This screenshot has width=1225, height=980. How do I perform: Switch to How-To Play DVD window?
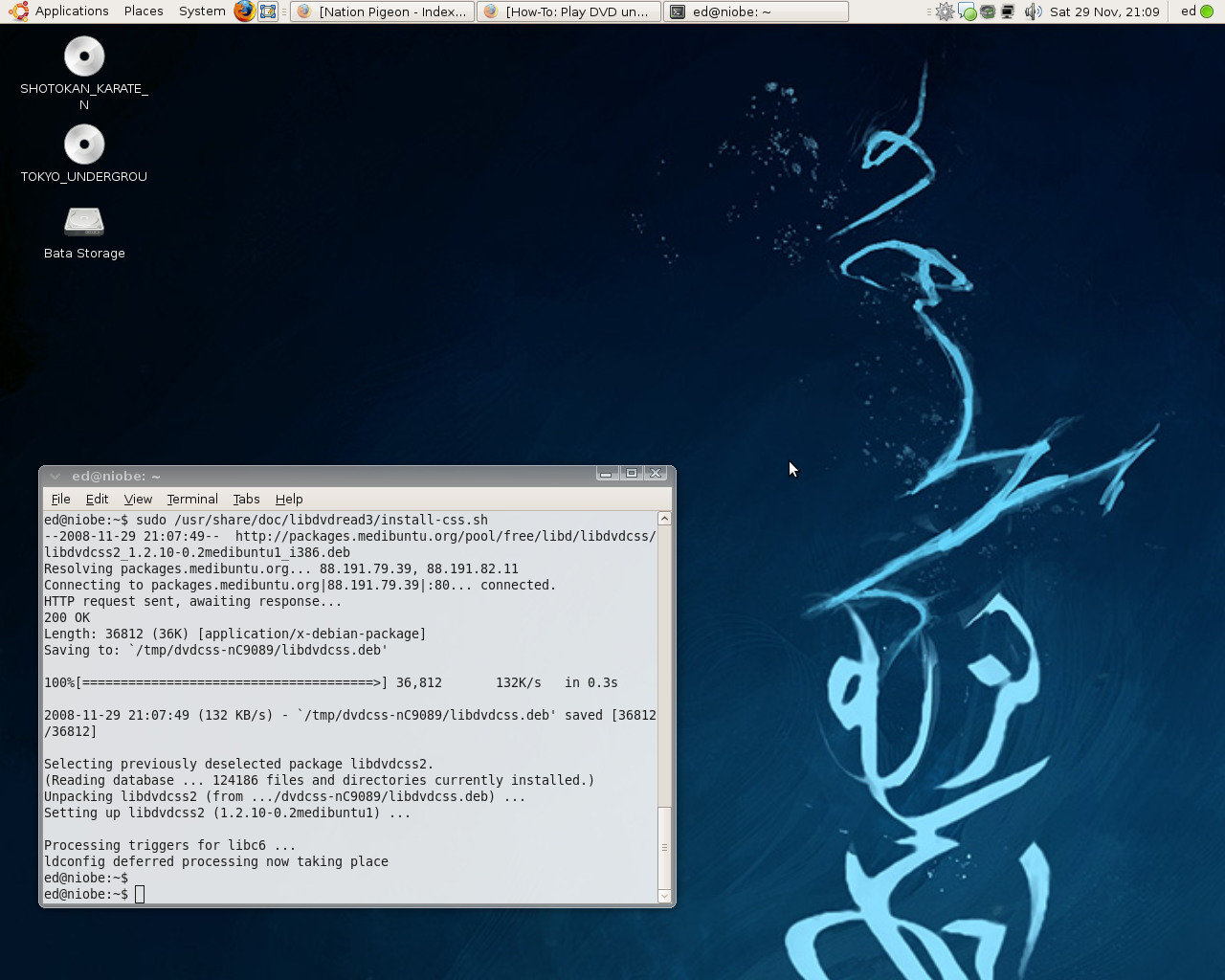coord(568,11)
